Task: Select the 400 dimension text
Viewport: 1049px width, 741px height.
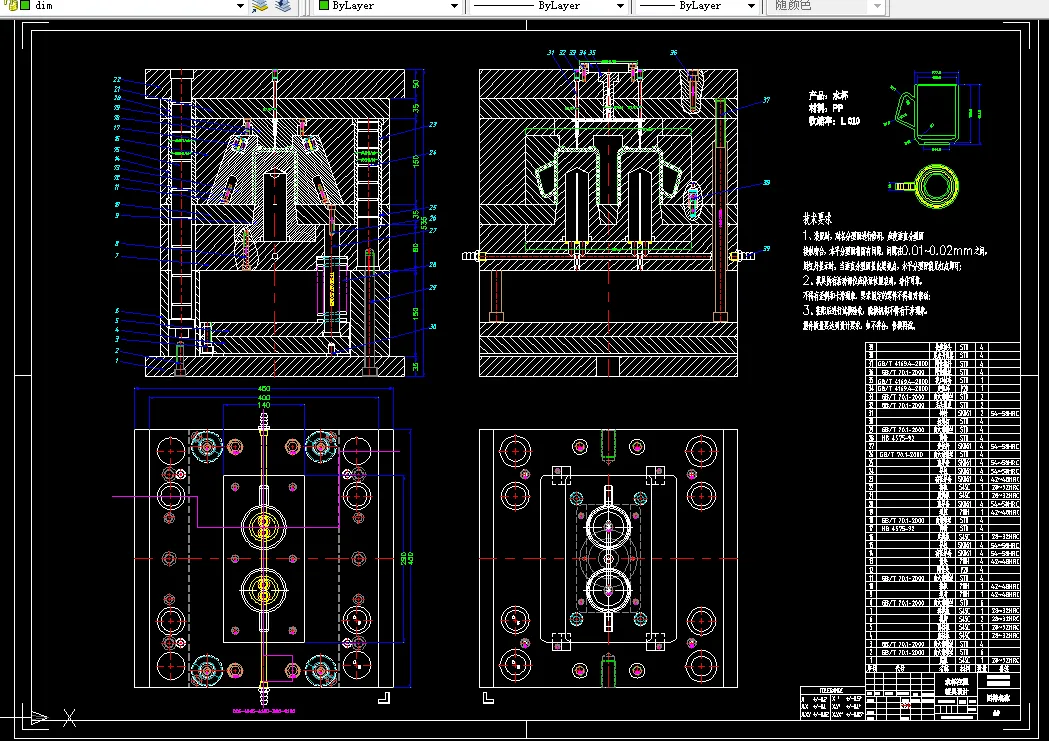Action: pyautogui.click(x=264, y=397)
